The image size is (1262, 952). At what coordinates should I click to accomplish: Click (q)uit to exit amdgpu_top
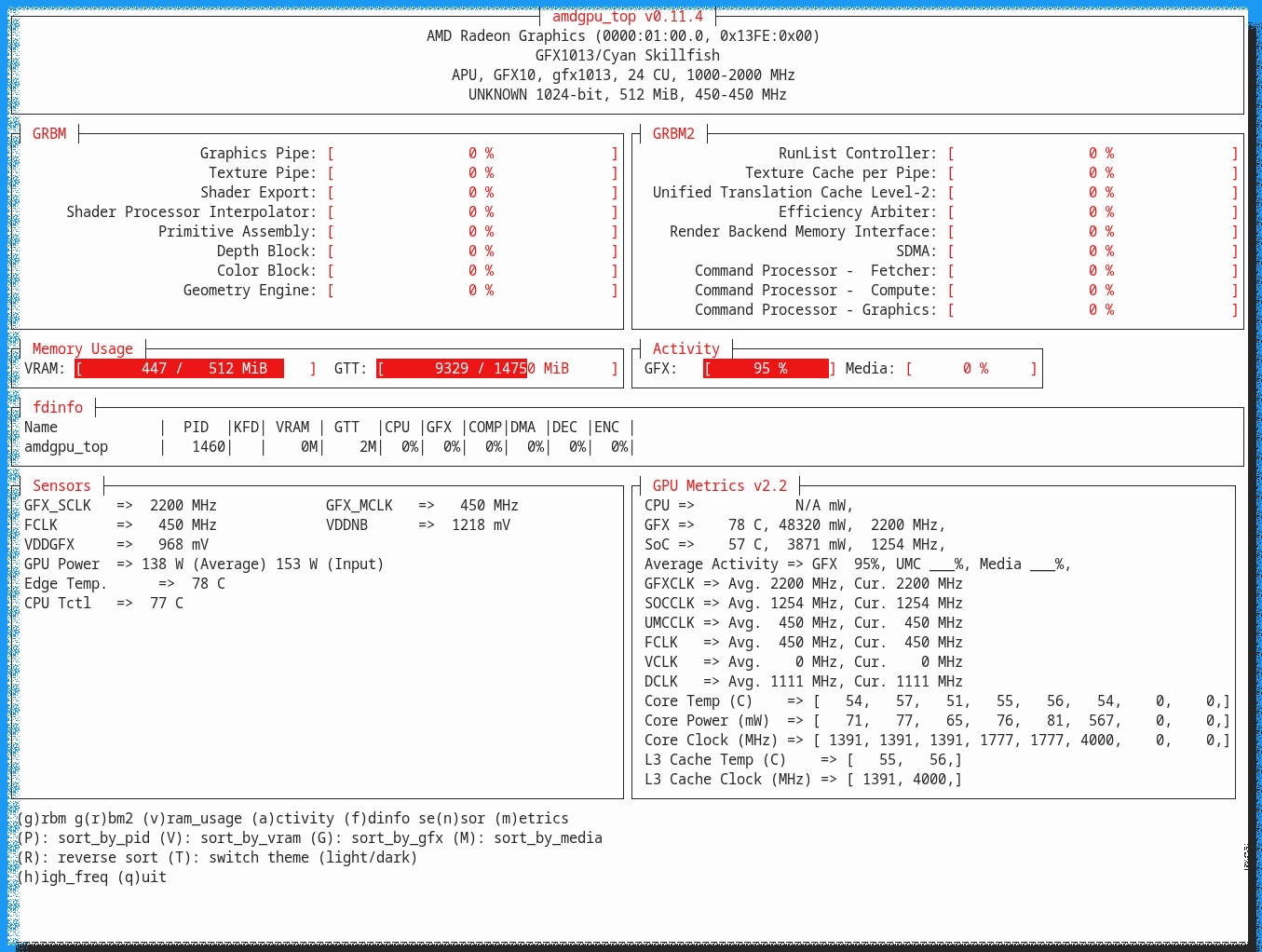click(142, 877)
